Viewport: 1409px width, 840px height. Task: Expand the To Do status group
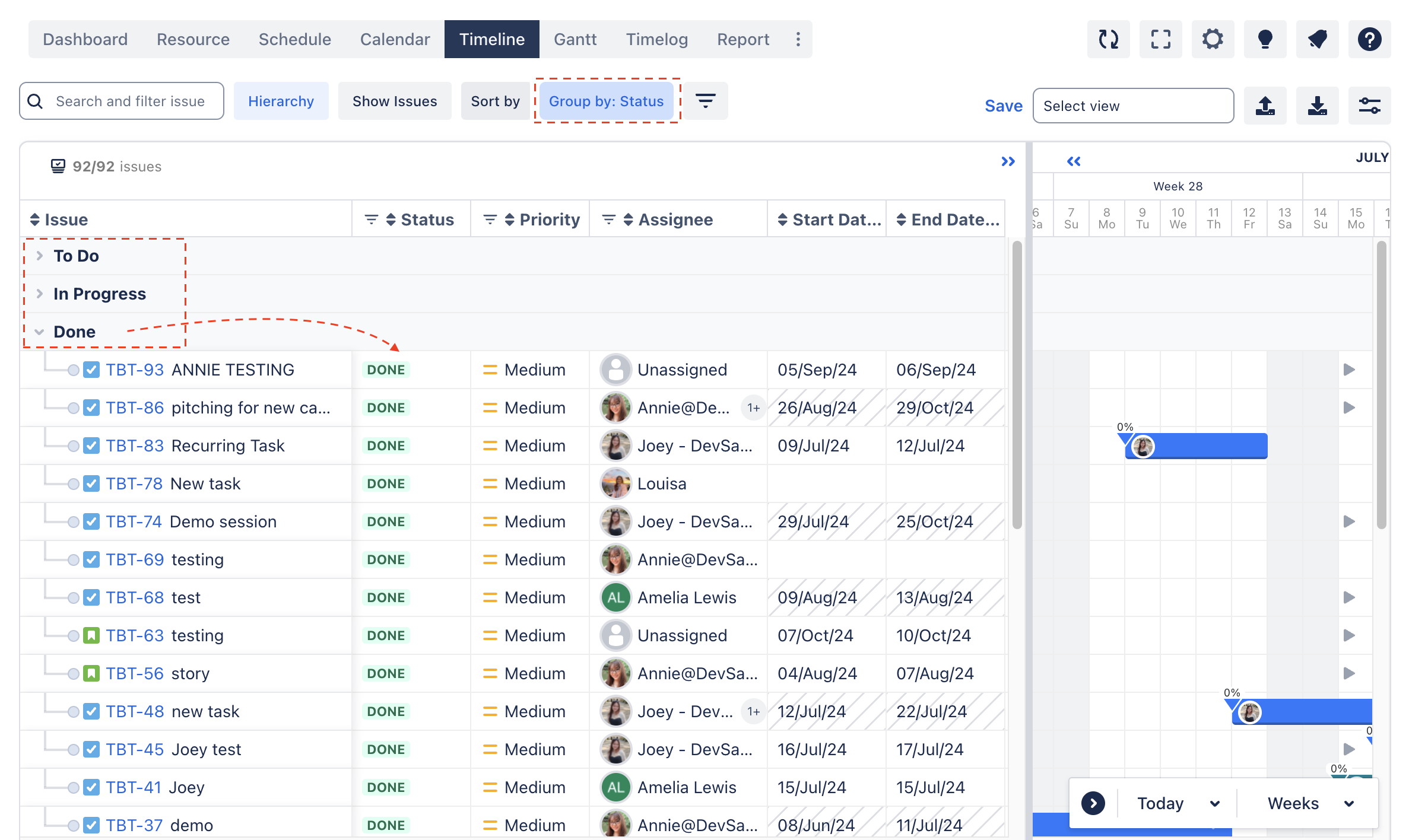click(40, 255)
